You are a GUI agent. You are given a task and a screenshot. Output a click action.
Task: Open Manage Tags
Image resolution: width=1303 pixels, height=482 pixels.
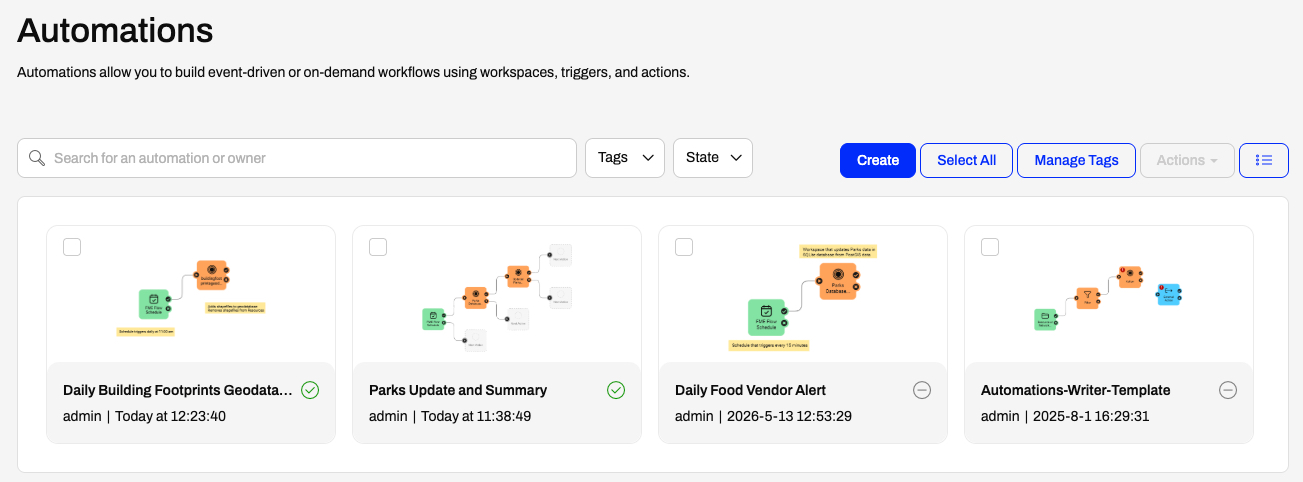pos(1076,160)
